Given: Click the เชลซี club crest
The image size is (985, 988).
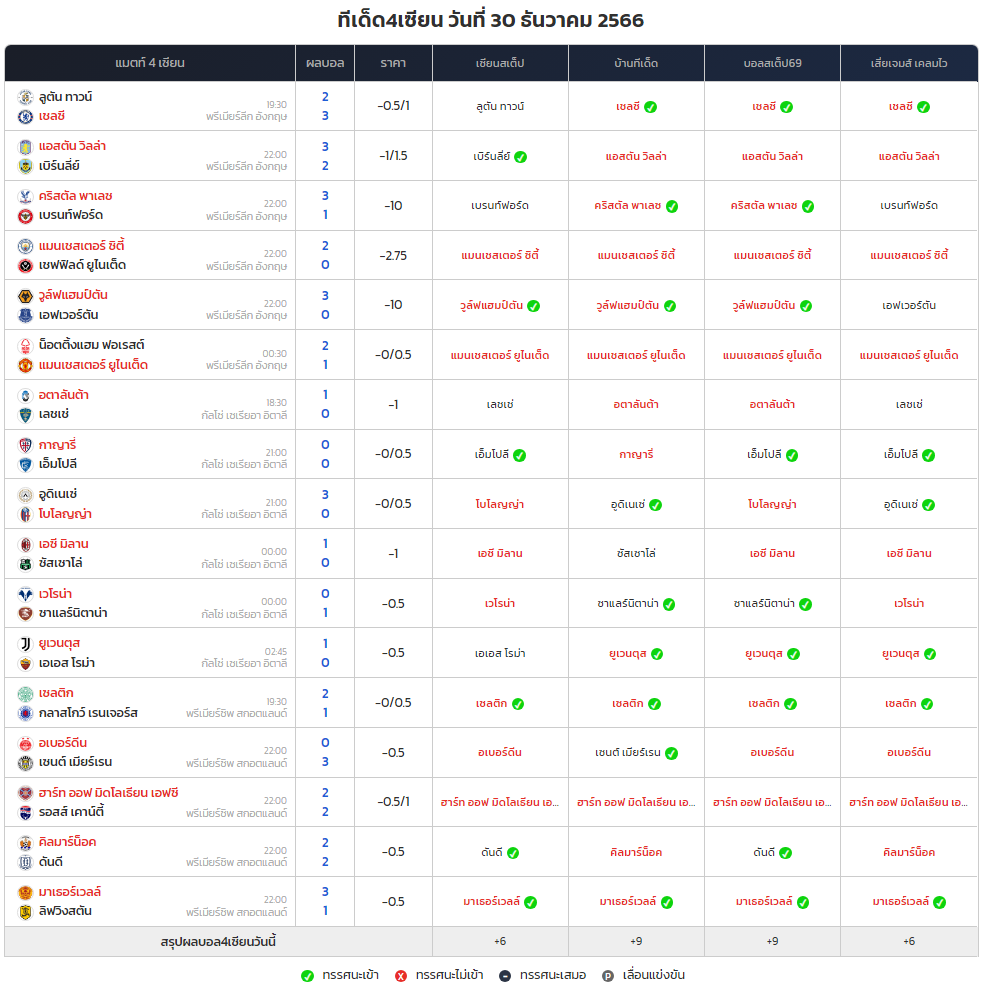Looking at the screenshot, I should coord(25,117).
